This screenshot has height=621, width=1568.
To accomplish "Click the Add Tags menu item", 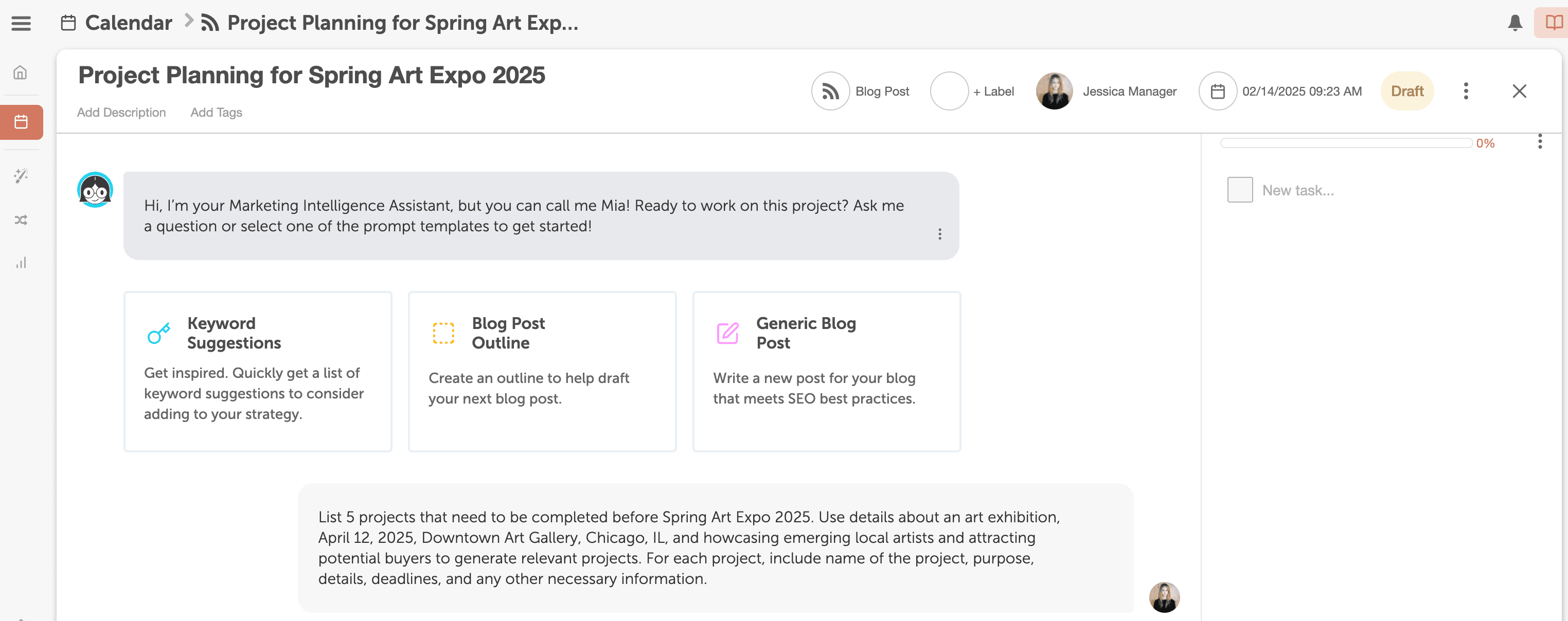I will (x=216, y=111).
